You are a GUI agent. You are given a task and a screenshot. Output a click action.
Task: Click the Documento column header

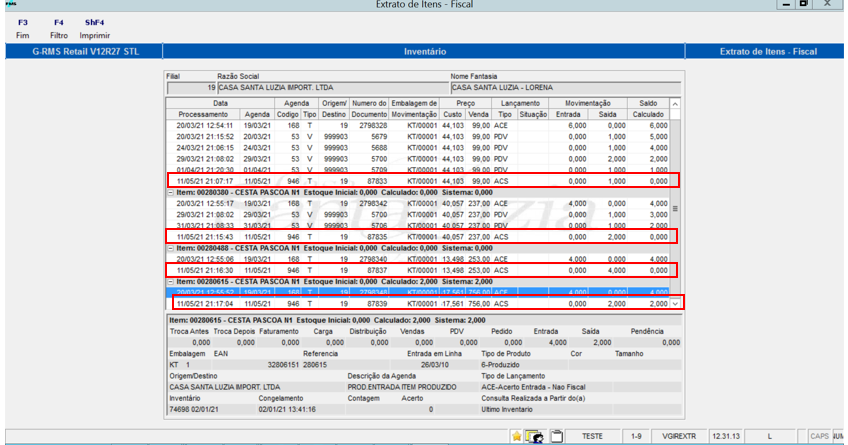pos(369,115)
